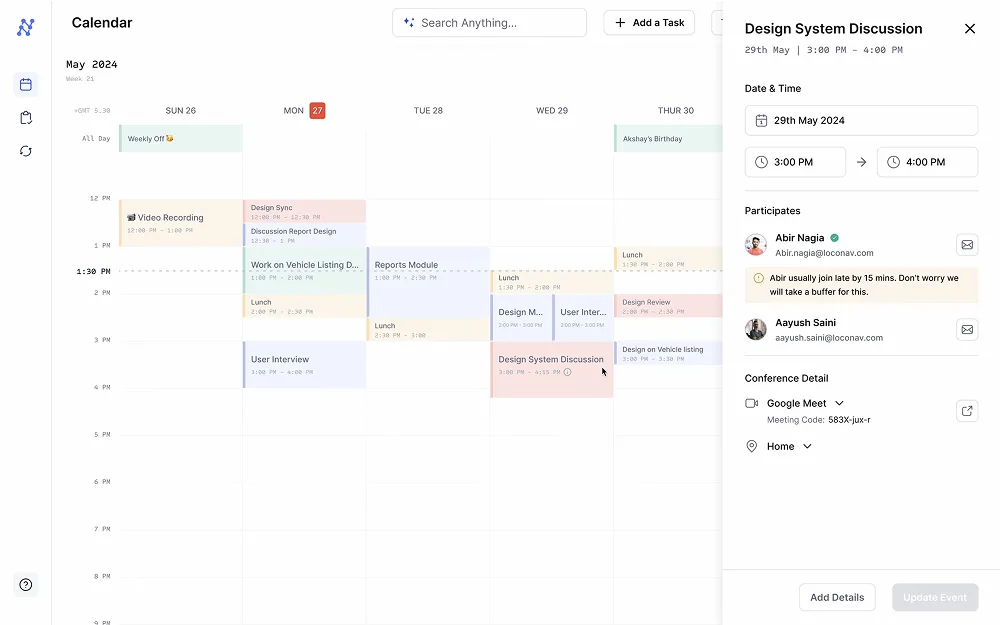Open Monday's User Interview event

point(304,365)
